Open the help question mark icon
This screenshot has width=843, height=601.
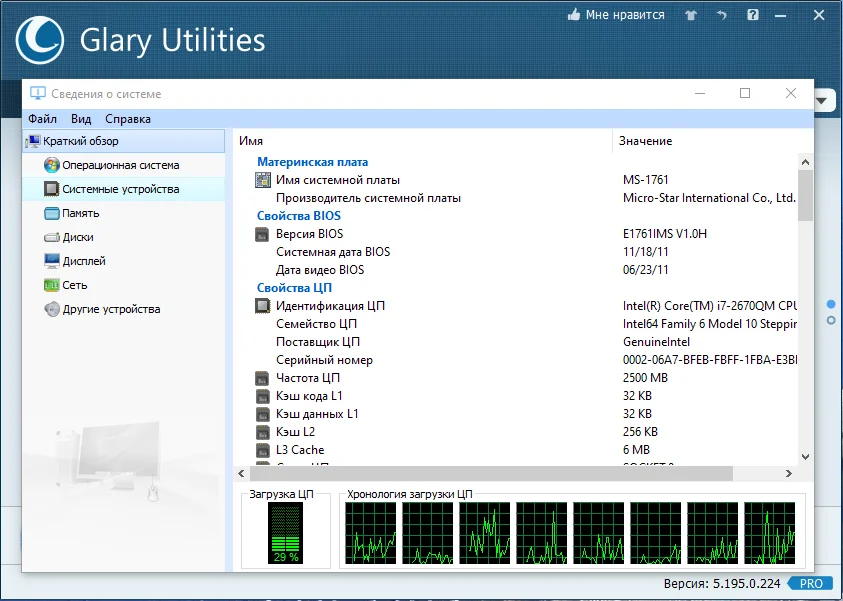(x=753, y=15)
